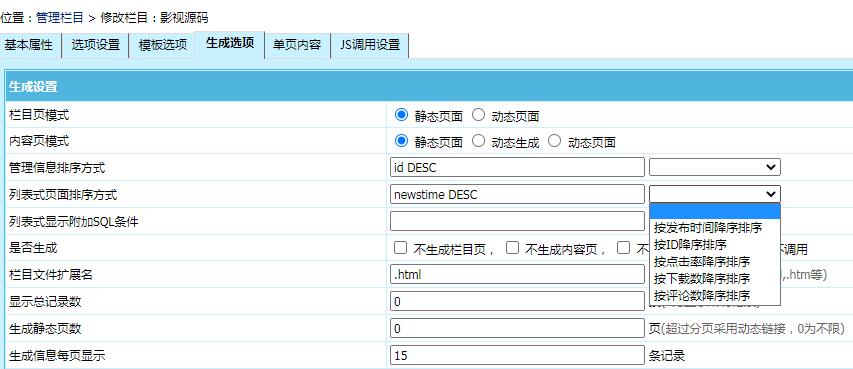This screenshot has height=369, width=853.
Task: Open the JS调用设置 tab
Action: pyautogui.click(x=369, y=45)
